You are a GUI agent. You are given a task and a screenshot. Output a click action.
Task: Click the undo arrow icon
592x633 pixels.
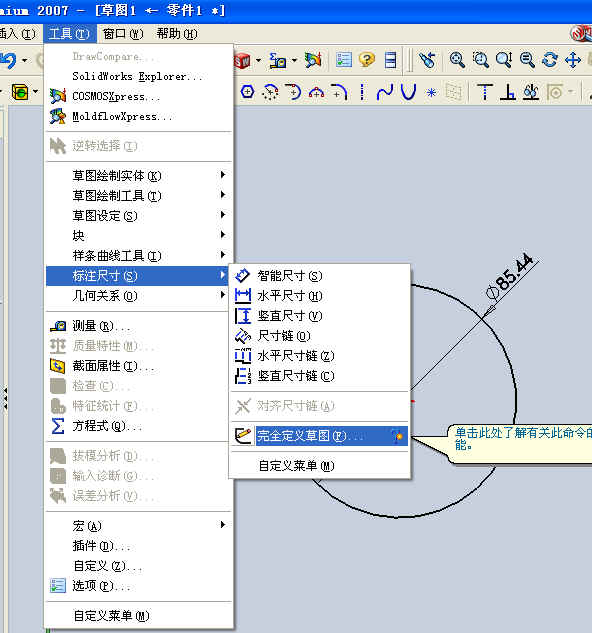coord(8,61)
